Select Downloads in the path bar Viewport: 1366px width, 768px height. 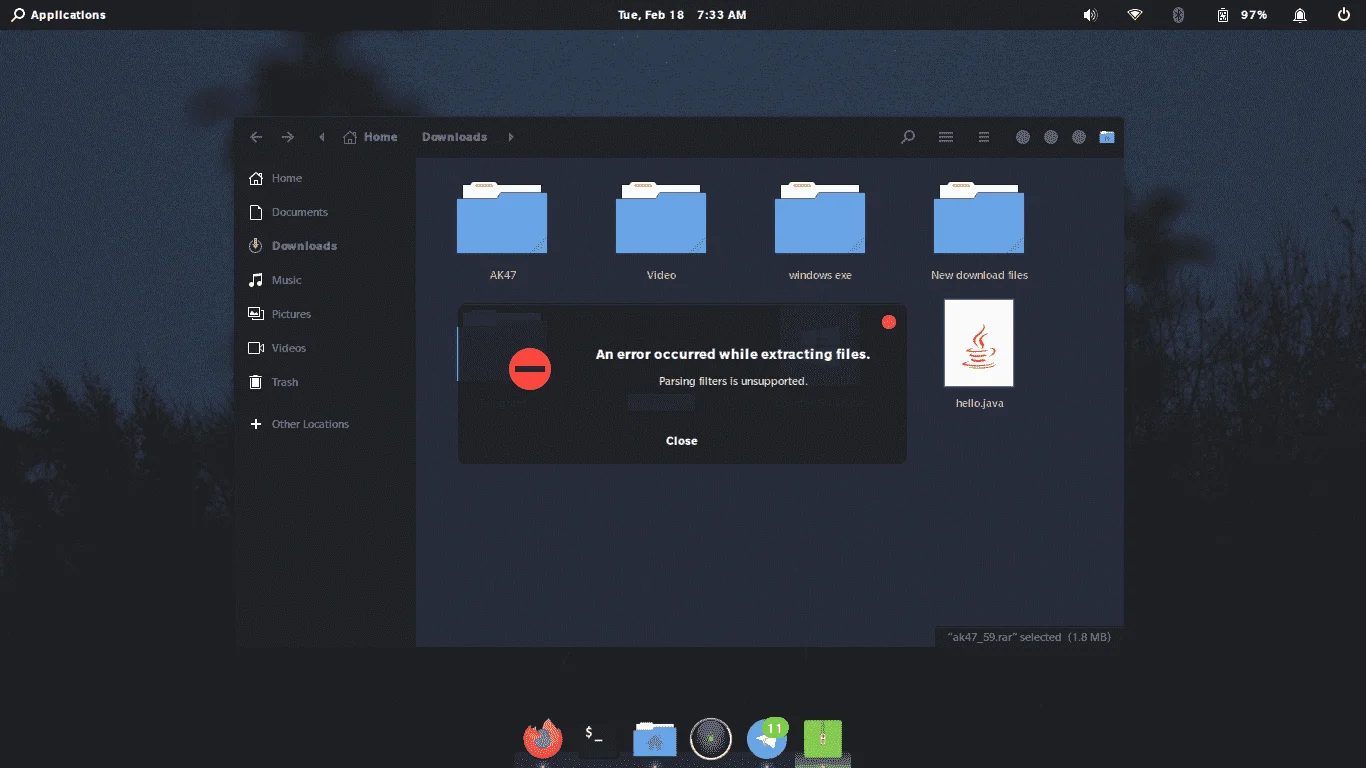(454, 137)
